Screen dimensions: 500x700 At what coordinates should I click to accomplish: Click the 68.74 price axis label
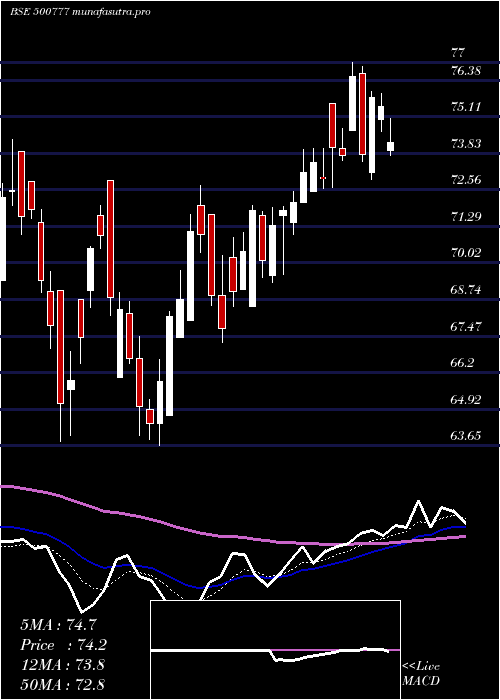pyautogui.click(x=466, y=290)
